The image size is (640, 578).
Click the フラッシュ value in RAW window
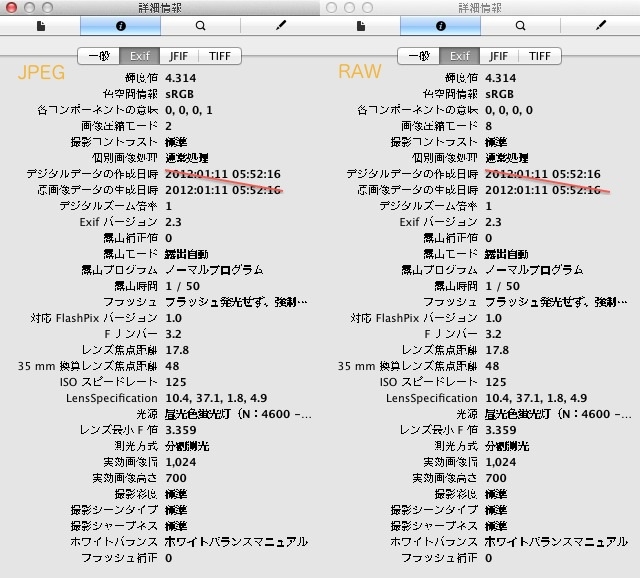556,302
